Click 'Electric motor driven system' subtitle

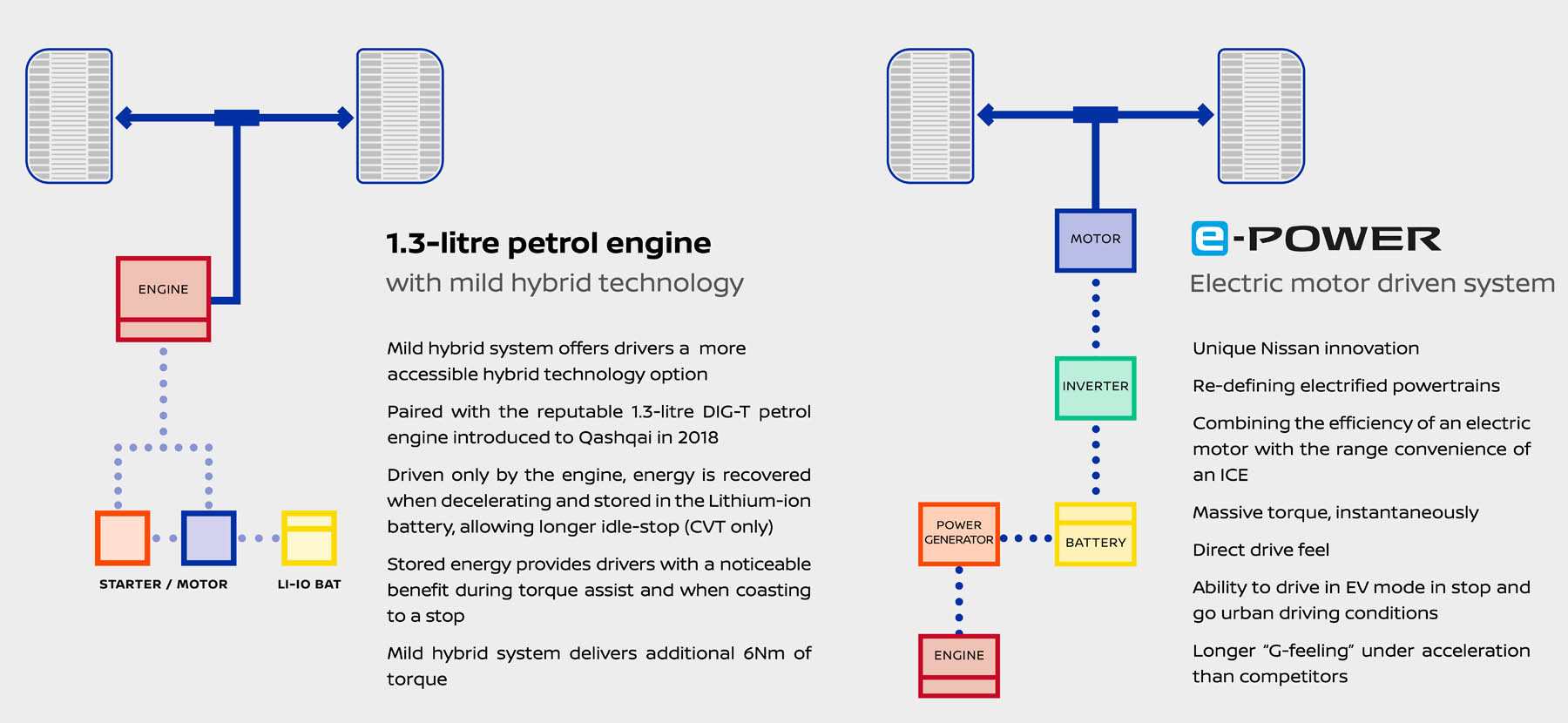pyautogui.click(x=1372, y=283)
